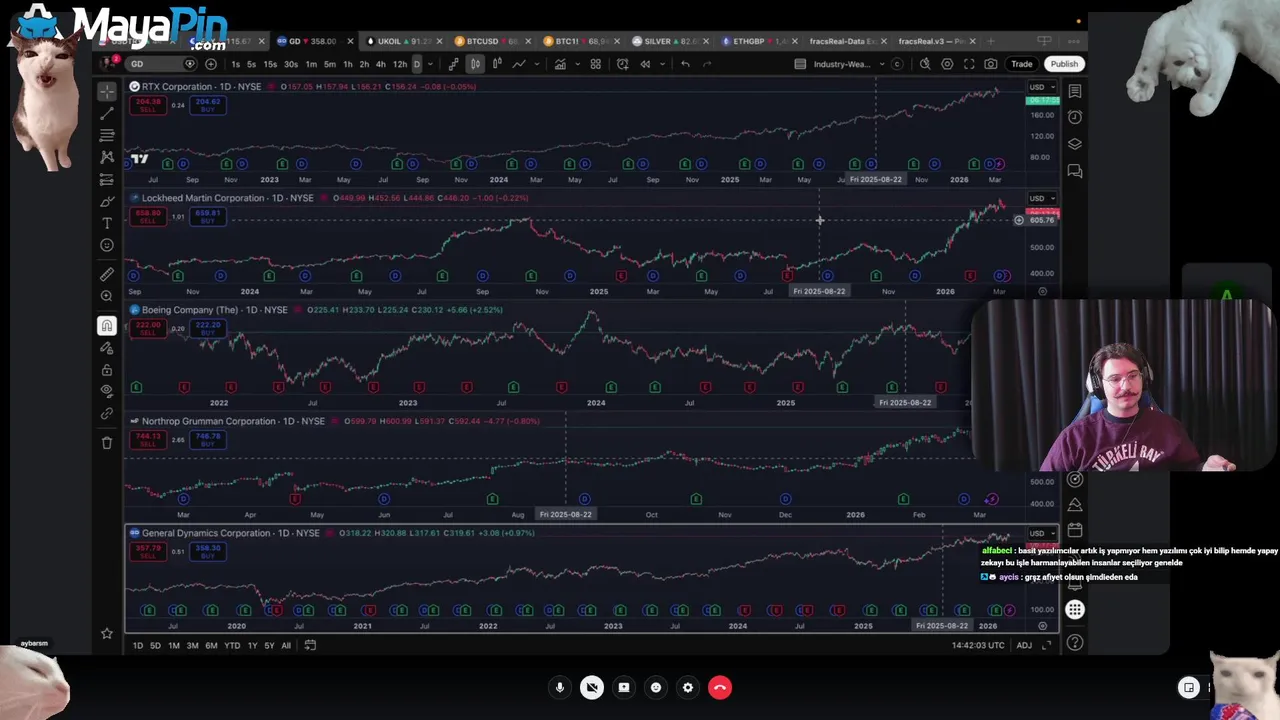The image size is (1280, 720).
Task: Undo the last chart action
Action: tap(685, 64)
